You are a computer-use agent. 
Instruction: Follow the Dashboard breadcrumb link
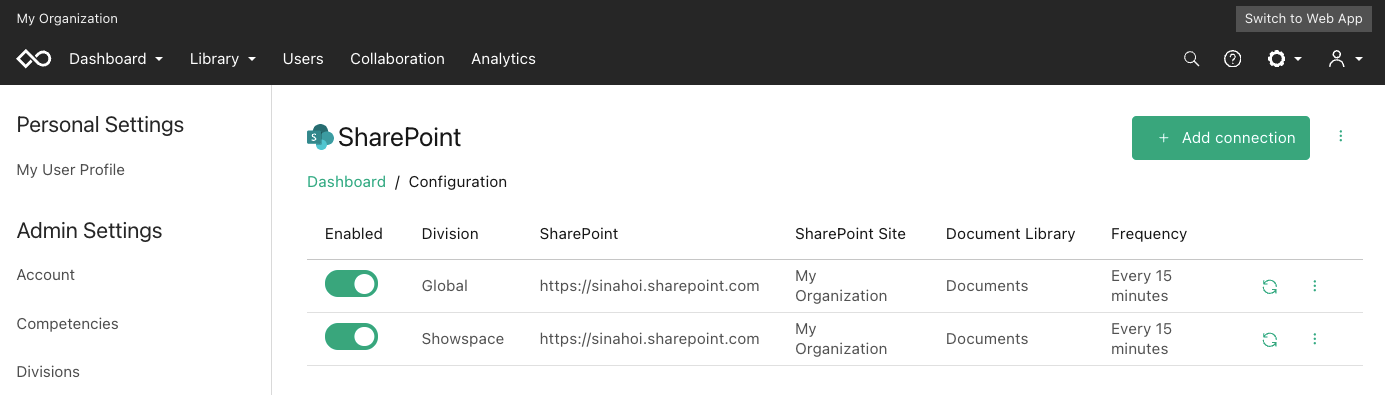tap(346, 182)
